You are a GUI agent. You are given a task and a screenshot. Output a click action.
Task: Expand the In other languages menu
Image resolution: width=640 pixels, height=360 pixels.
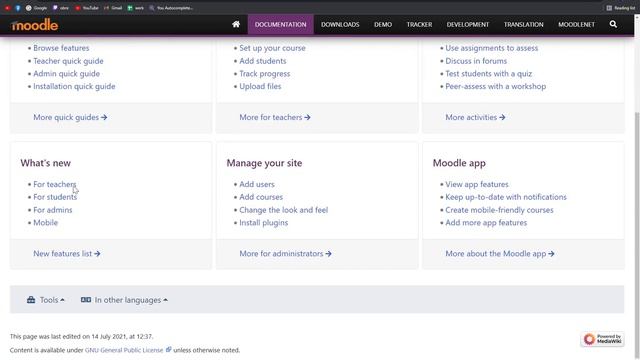(124, 300)
